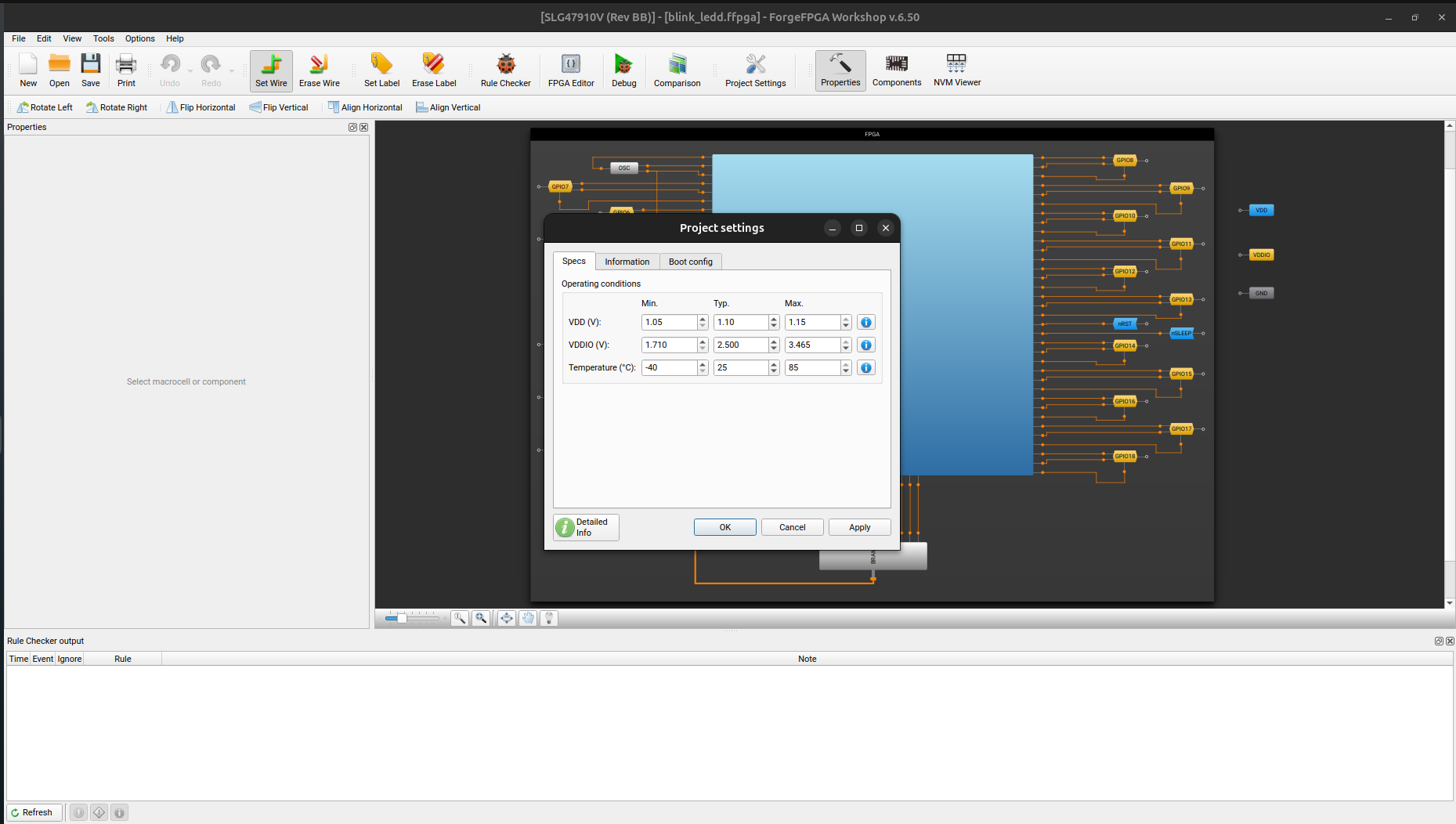Toggle the Properties panel button

point(840,70)
